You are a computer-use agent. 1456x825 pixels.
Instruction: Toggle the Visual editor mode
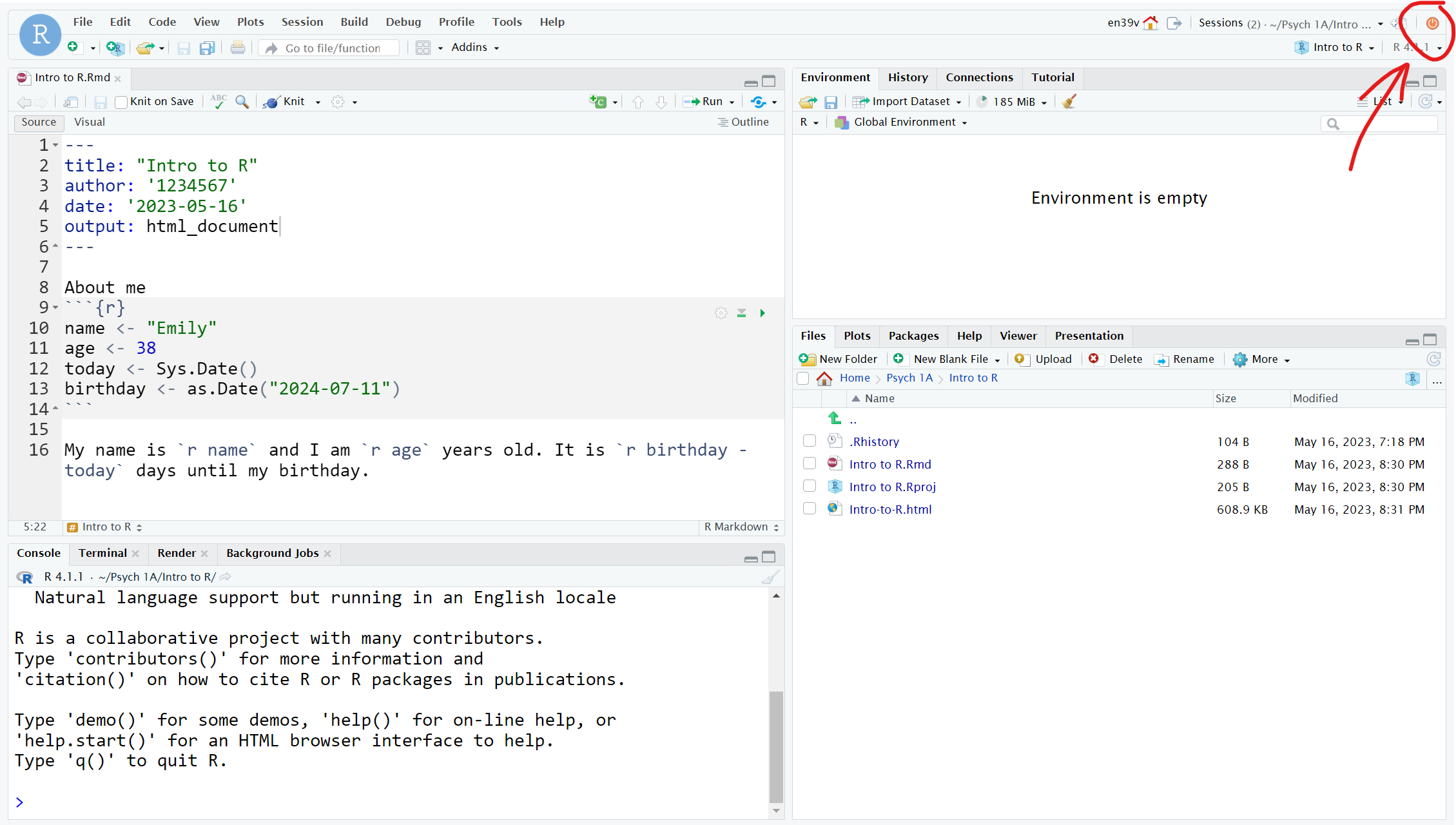click(89, 122)
